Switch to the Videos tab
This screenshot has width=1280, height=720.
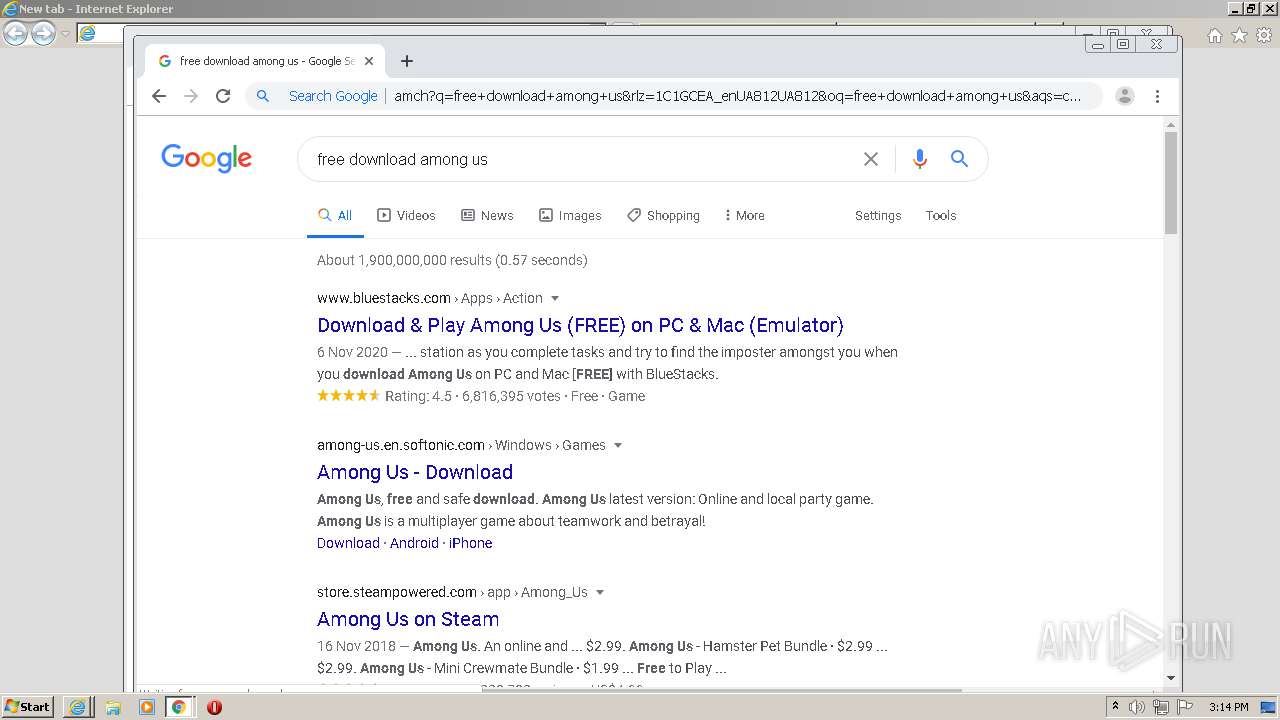pyautogui.click(x=406, y=215)
